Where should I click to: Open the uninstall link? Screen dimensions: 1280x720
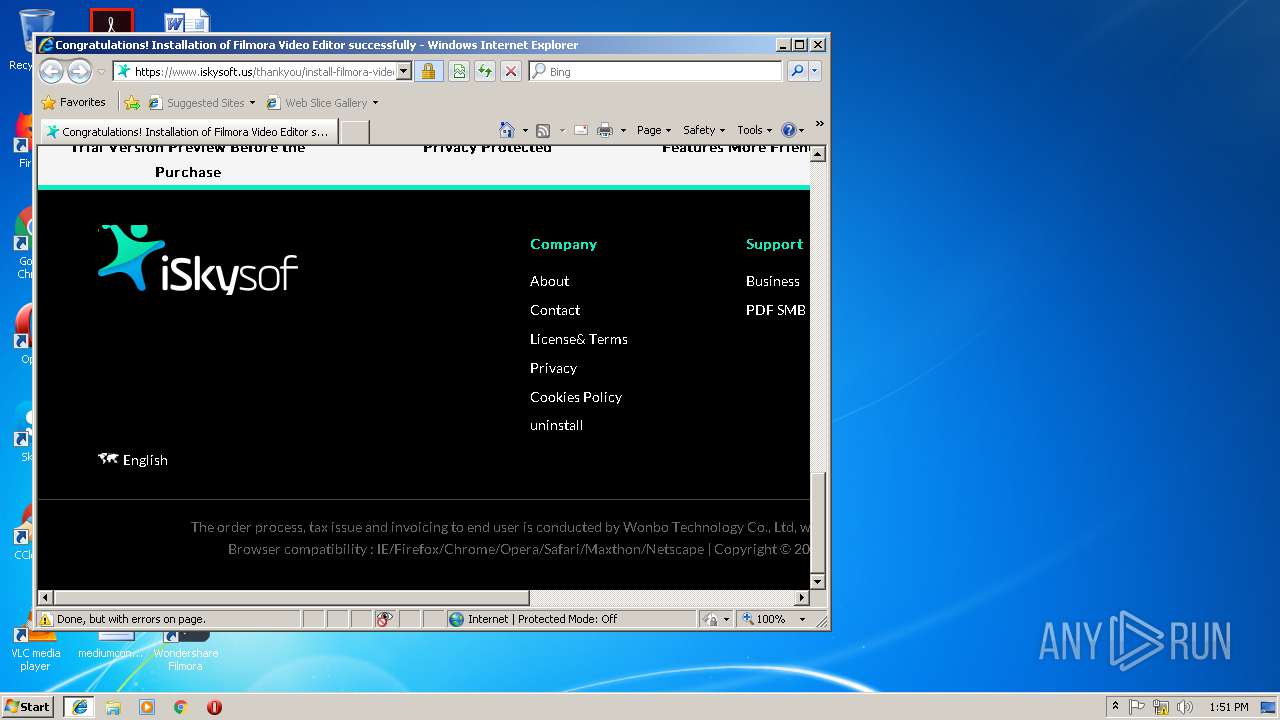556,425
